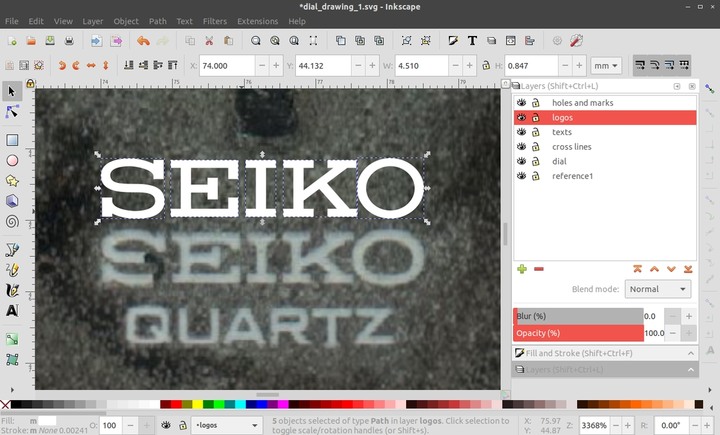The image size is (720, 435).
Task: Open the Object menu
Action: 126,21
